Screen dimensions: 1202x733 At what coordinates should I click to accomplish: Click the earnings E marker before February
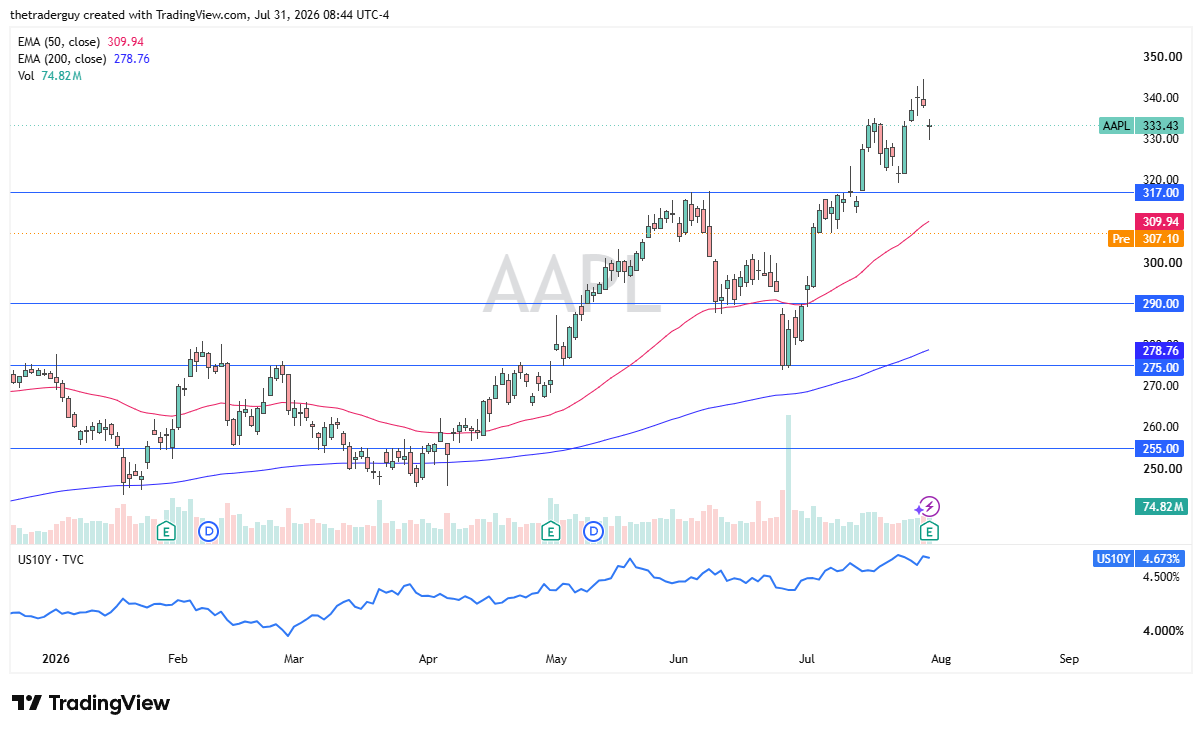pyautogui.click(x=167, y=531)
